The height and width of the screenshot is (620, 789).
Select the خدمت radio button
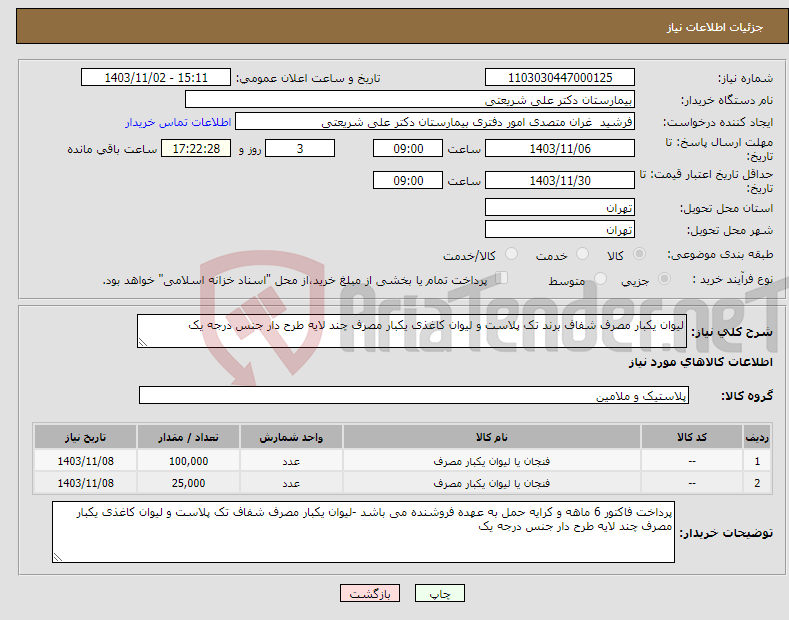[582, 254]
